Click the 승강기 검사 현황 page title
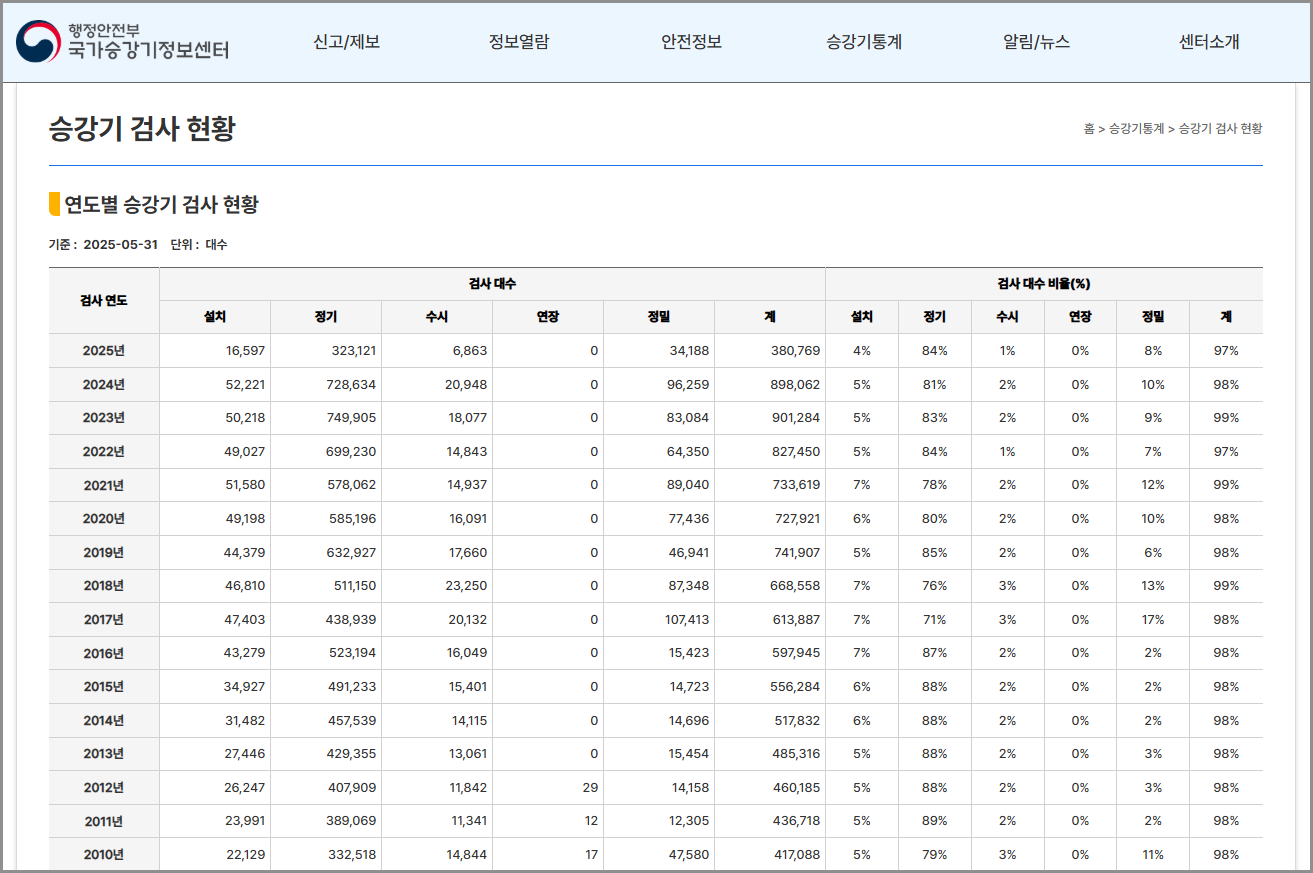This screenshot has height=873, width=1313. coord(138,128)
